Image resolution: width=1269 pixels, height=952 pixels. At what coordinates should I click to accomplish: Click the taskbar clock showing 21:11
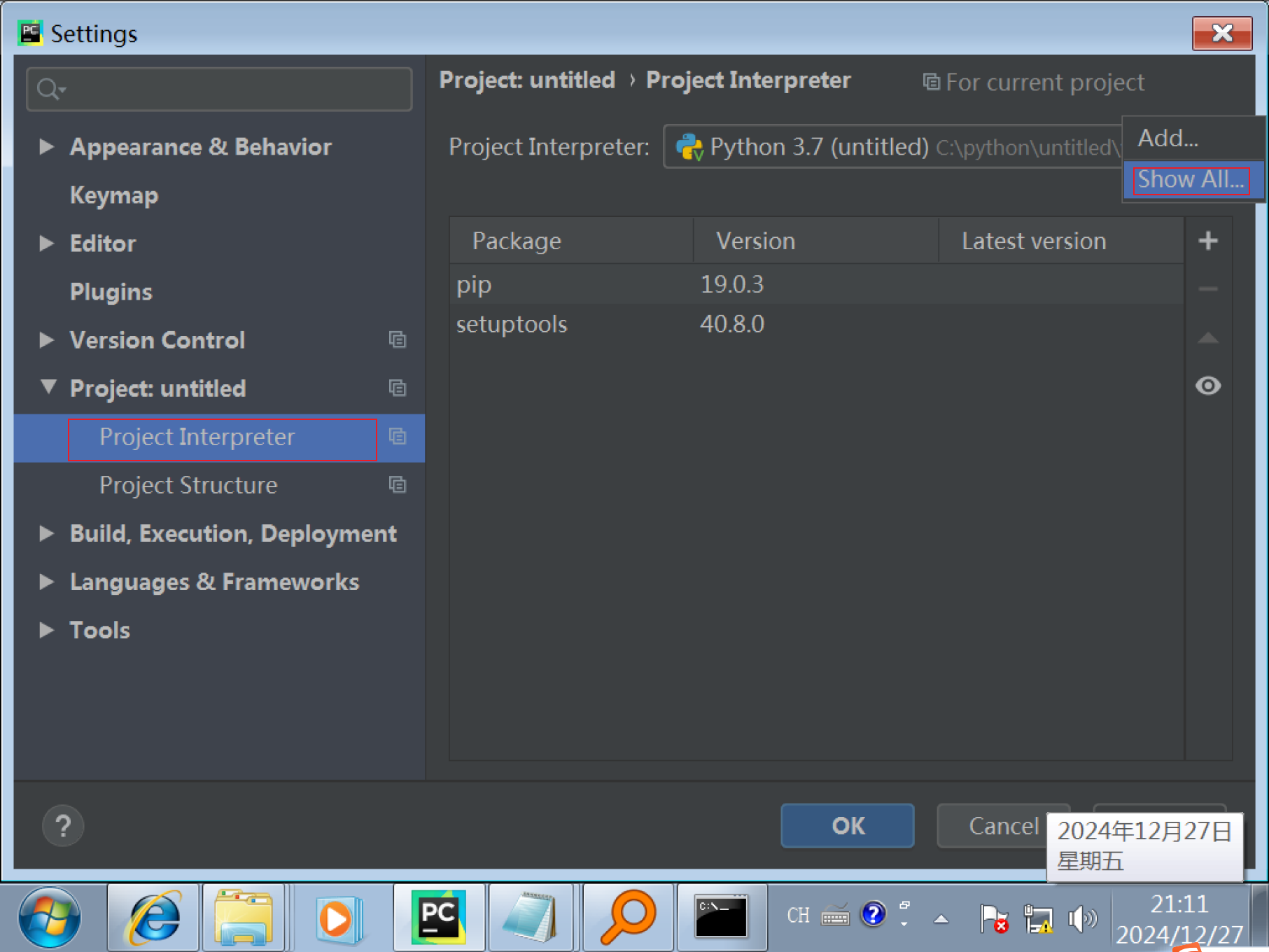click(1180, 918)
